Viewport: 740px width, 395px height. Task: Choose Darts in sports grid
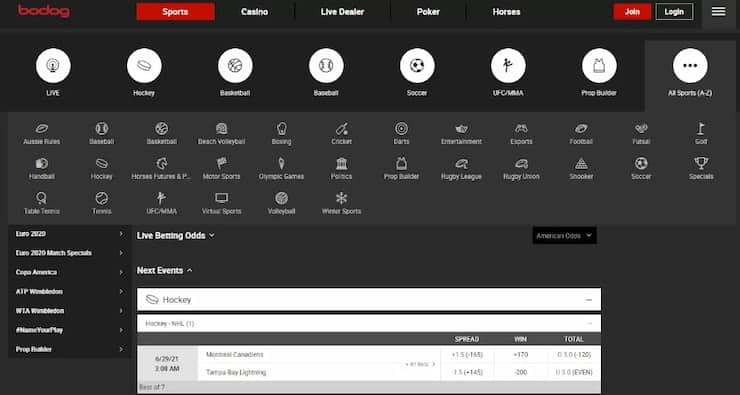[x=401, y=134]
